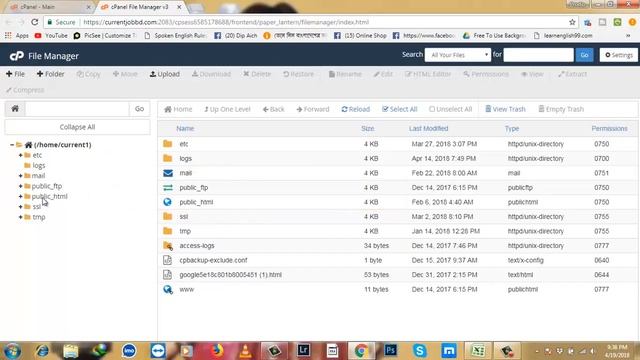
Task: Sort by Last Modified column header
Action: (428, 129)
